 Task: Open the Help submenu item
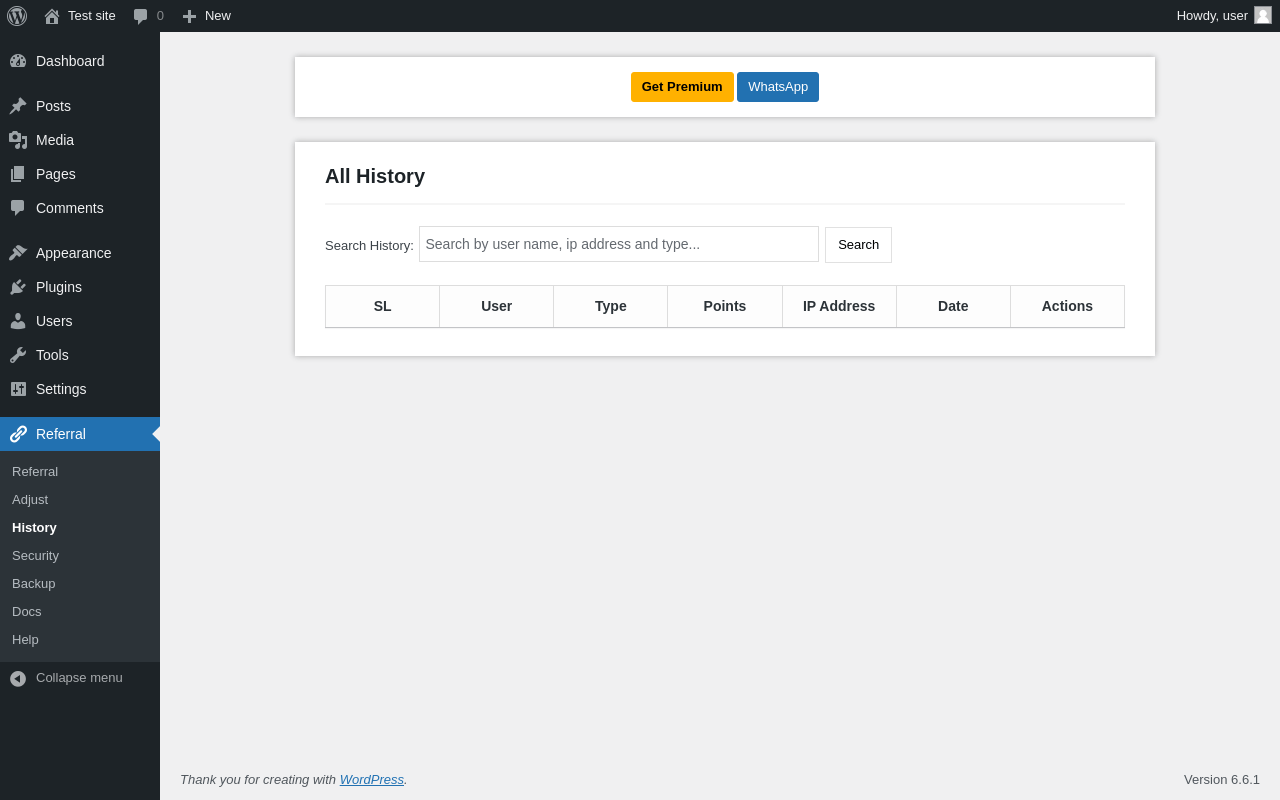25,639
